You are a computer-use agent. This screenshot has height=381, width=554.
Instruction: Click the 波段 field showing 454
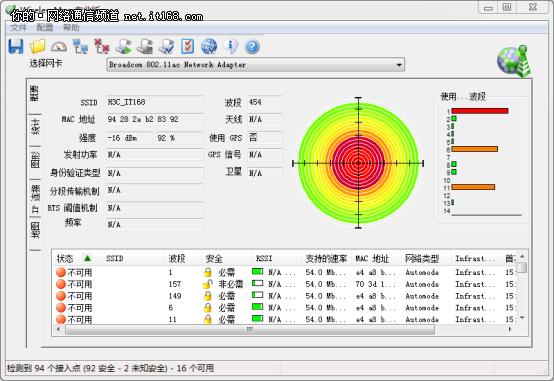[265, 102]
